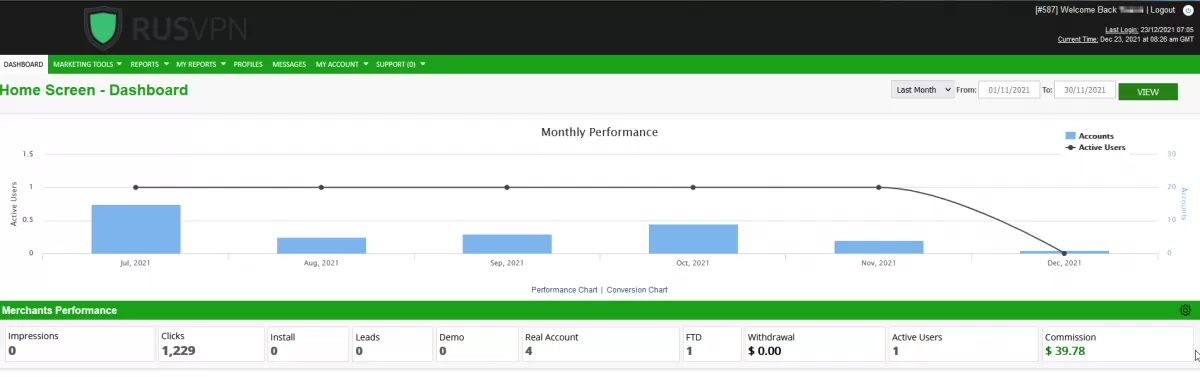The image size is (1200, 377).
Task: Select the Performance Chart link
Action: (x=564, y=290)
